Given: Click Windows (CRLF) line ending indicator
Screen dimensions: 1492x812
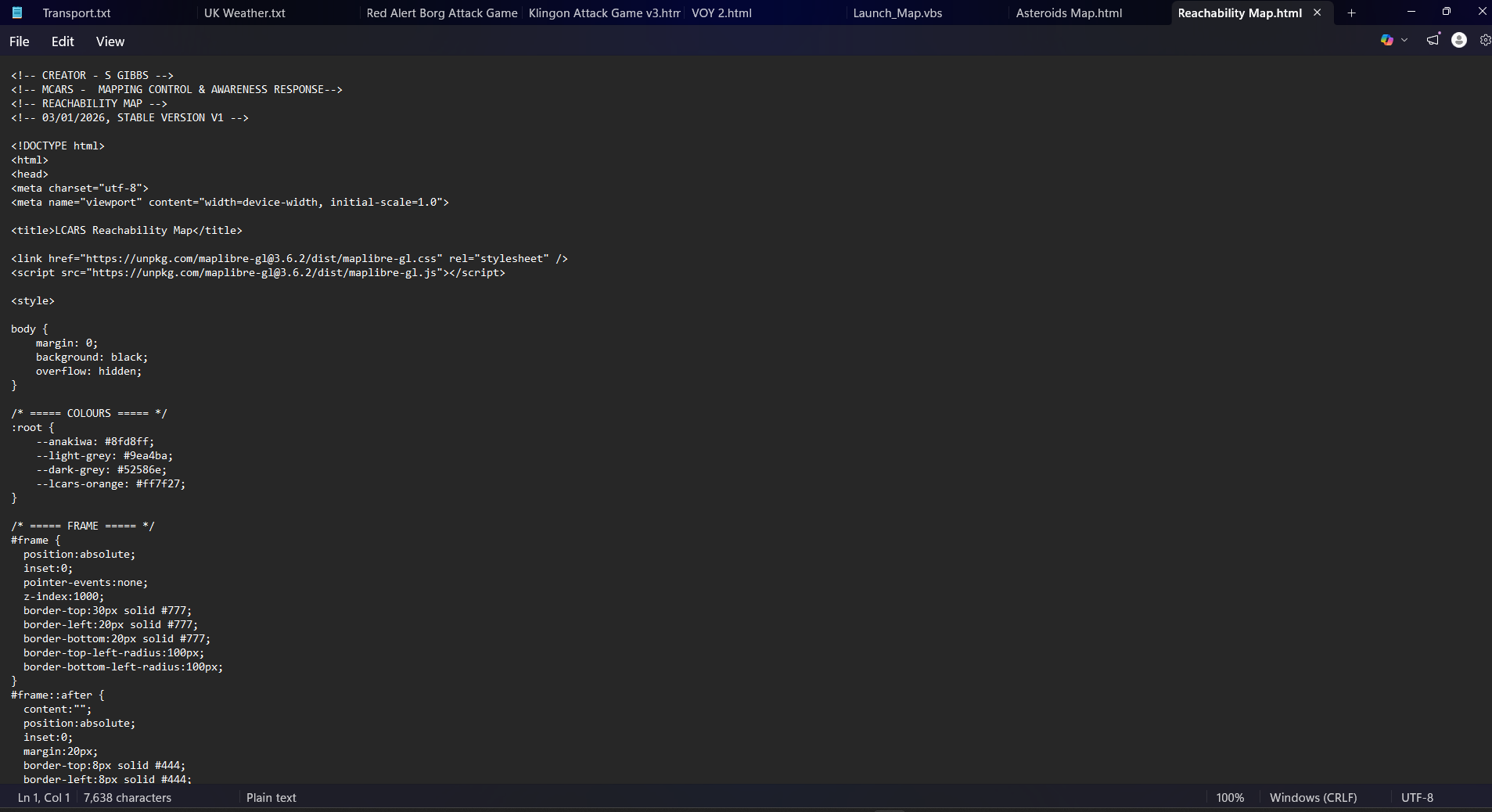Looking at the screenshot, I should 1314,798.
